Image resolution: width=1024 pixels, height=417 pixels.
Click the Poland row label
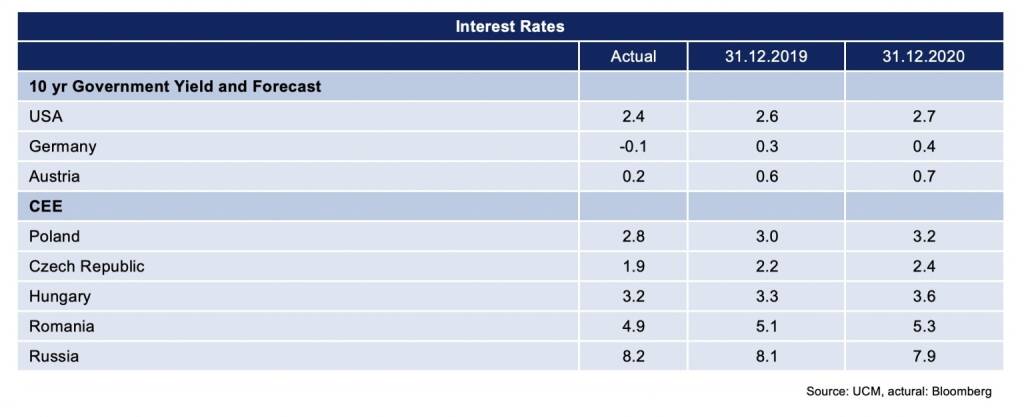click(54, 237)
